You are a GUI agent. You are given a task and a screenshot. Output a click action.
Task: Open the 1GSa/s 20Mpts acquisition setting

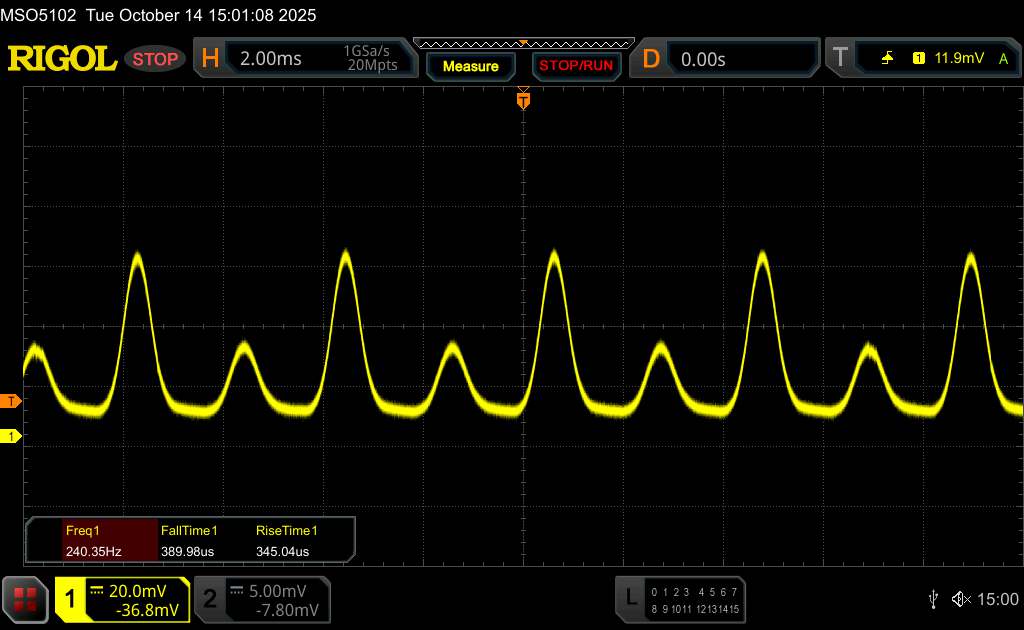(x=370, y=59)
